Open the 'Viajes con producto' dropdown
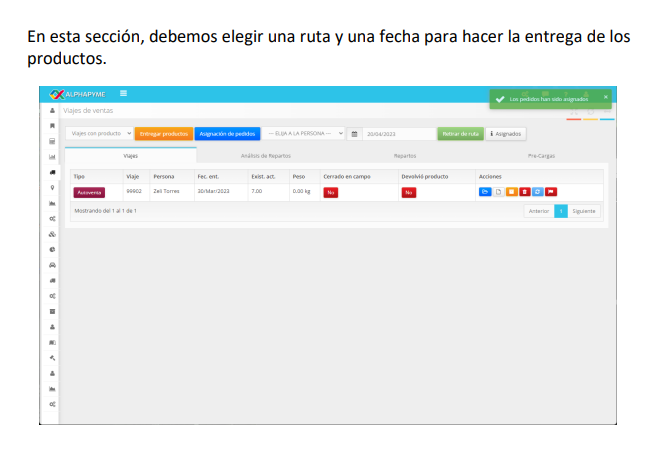This screenshot has width=663, height=474. 100,133
